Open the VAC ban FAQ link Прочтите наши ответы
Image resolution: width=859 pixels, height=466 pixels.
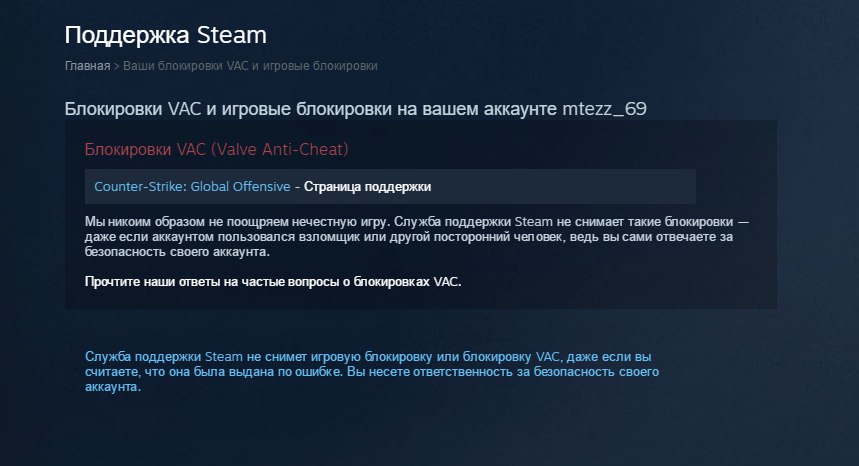tap(273, 282)
